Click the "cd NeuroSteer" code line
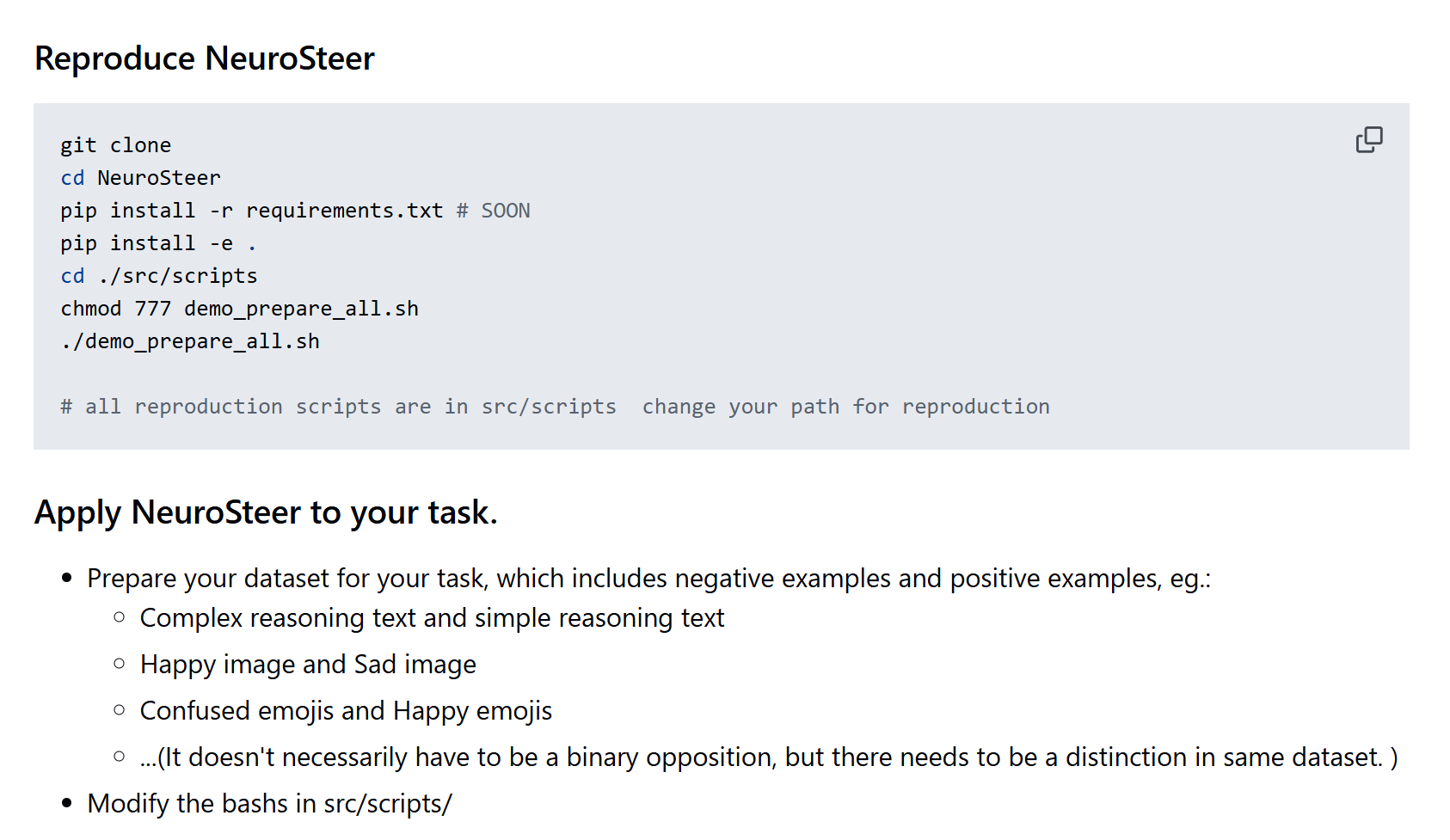 click(x=141, y=178)
